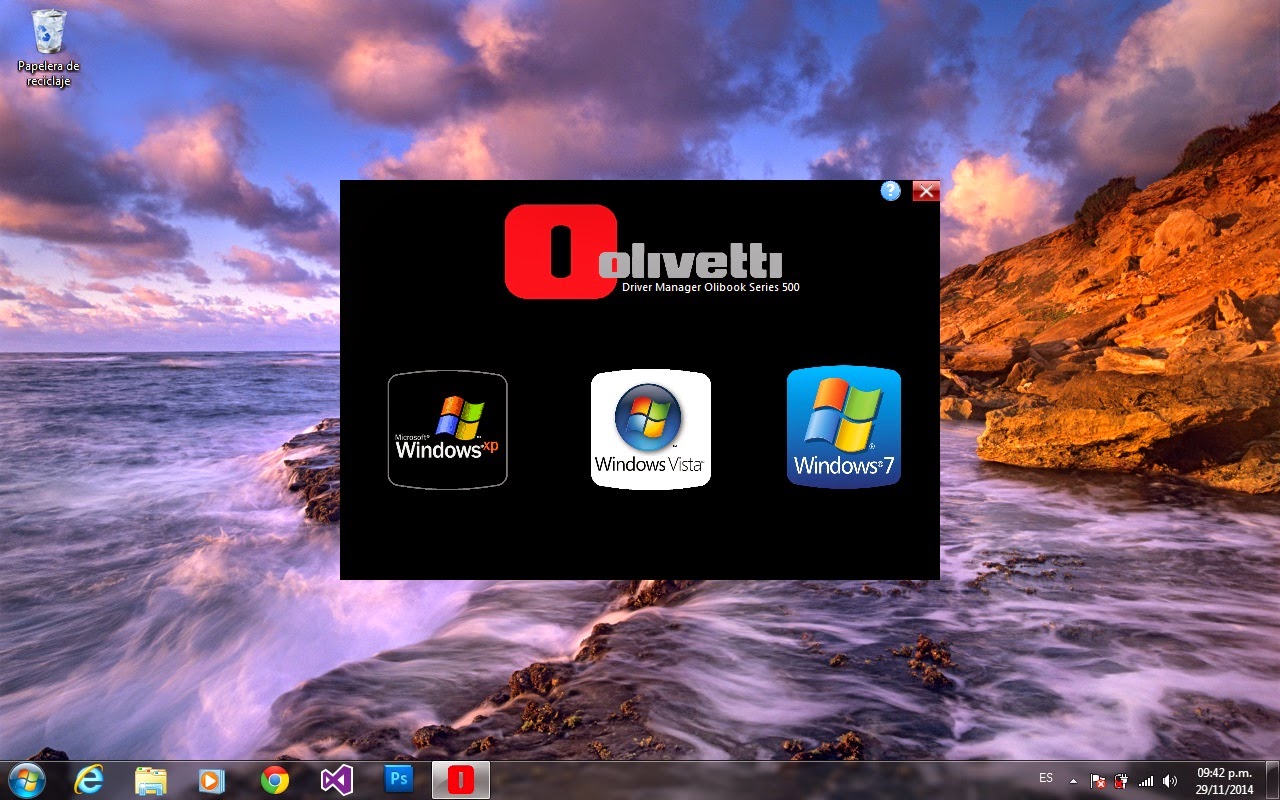Open the Papelera de reciclaje desktop icon
Image resolution: width=1280 pixels, height=800 pixels.
click(48, 48)
